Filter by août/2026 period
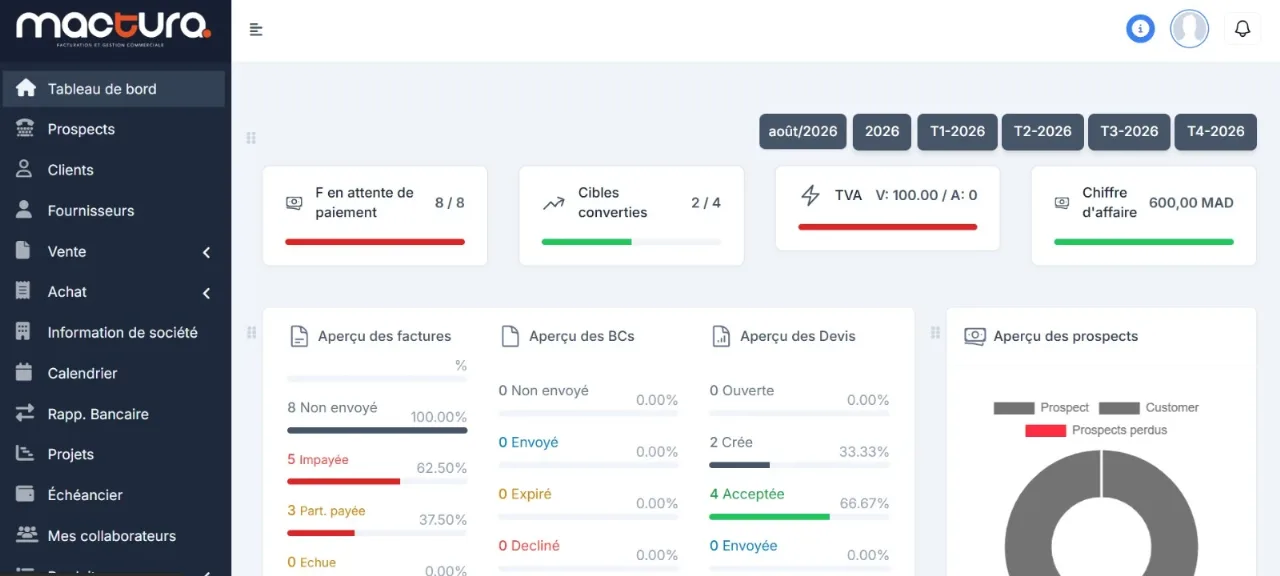 click(803, 131)
